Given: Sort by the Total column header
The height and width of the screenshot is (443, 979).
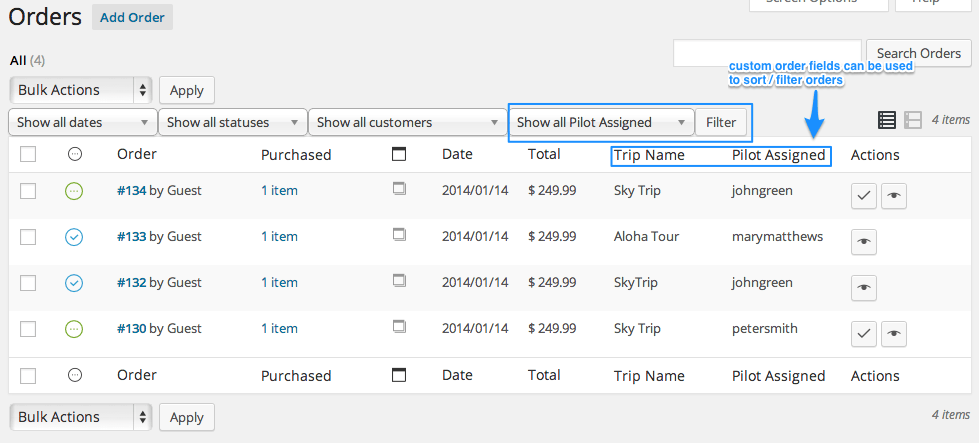Looking at the screenshot, I should point(544,154).
